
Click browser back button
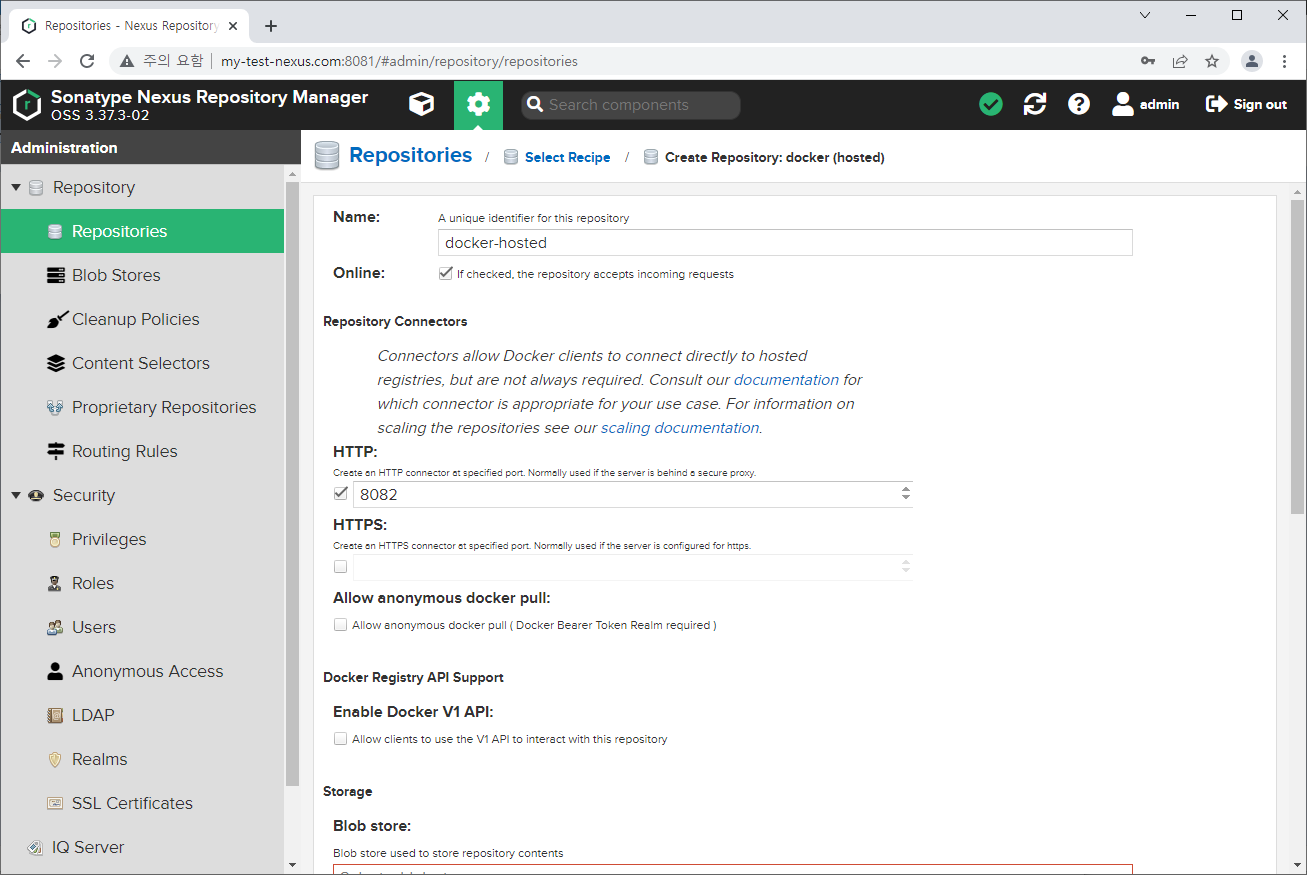pos(23,61)
